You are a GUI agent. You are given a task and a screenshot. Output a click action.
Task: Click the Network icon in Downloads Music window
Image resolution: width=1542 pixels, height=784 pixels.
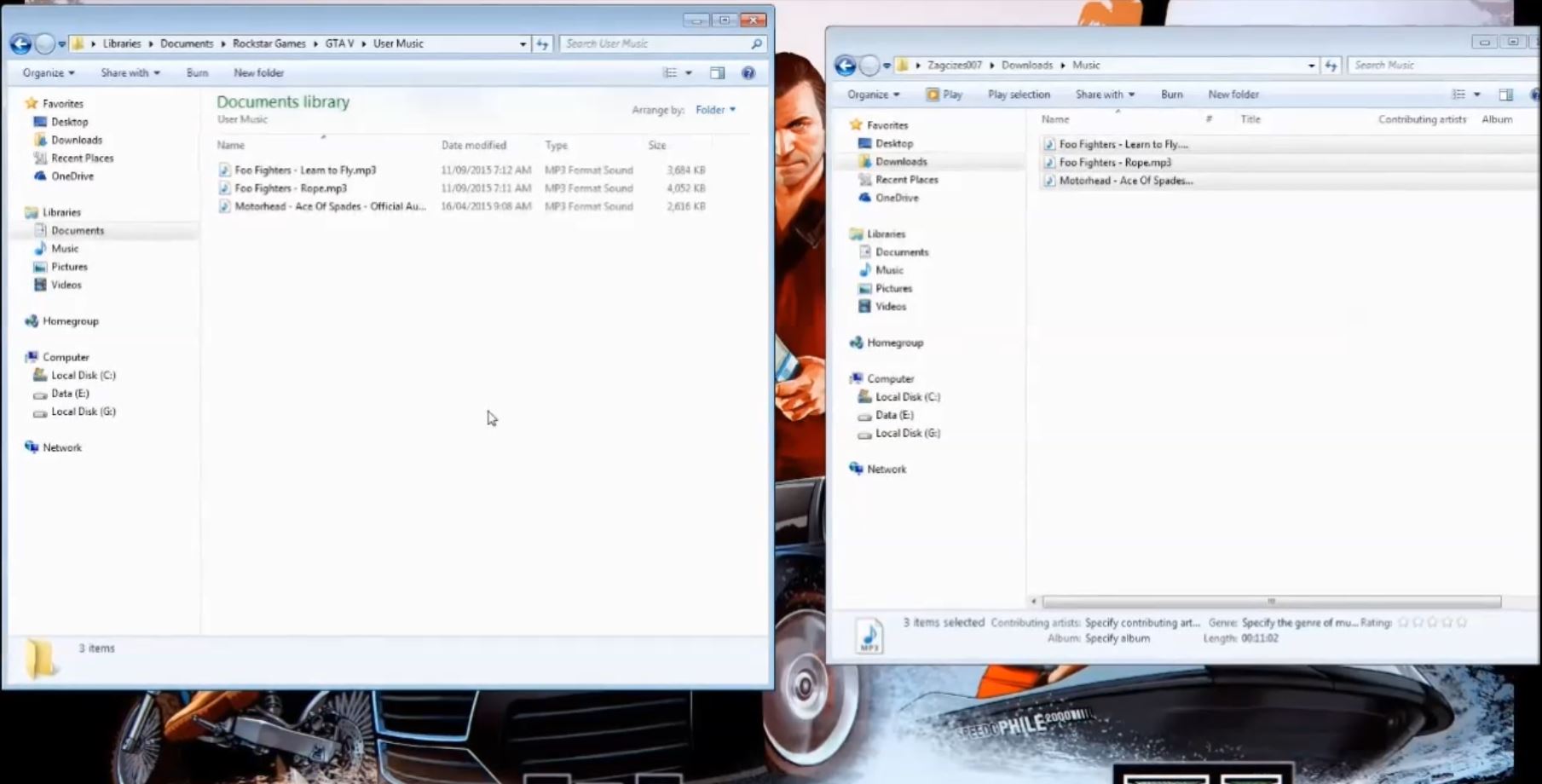(856, 470)
